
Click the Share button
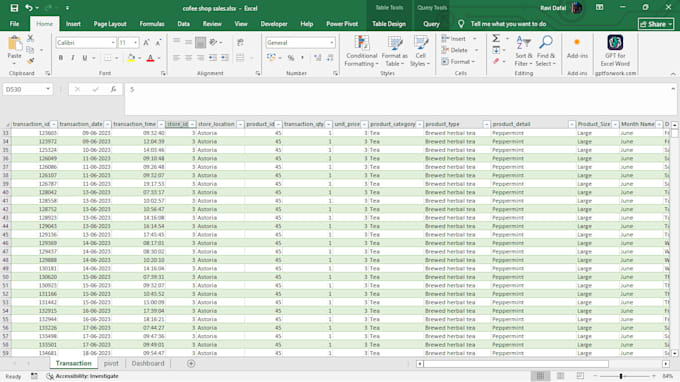coord(656,24)
